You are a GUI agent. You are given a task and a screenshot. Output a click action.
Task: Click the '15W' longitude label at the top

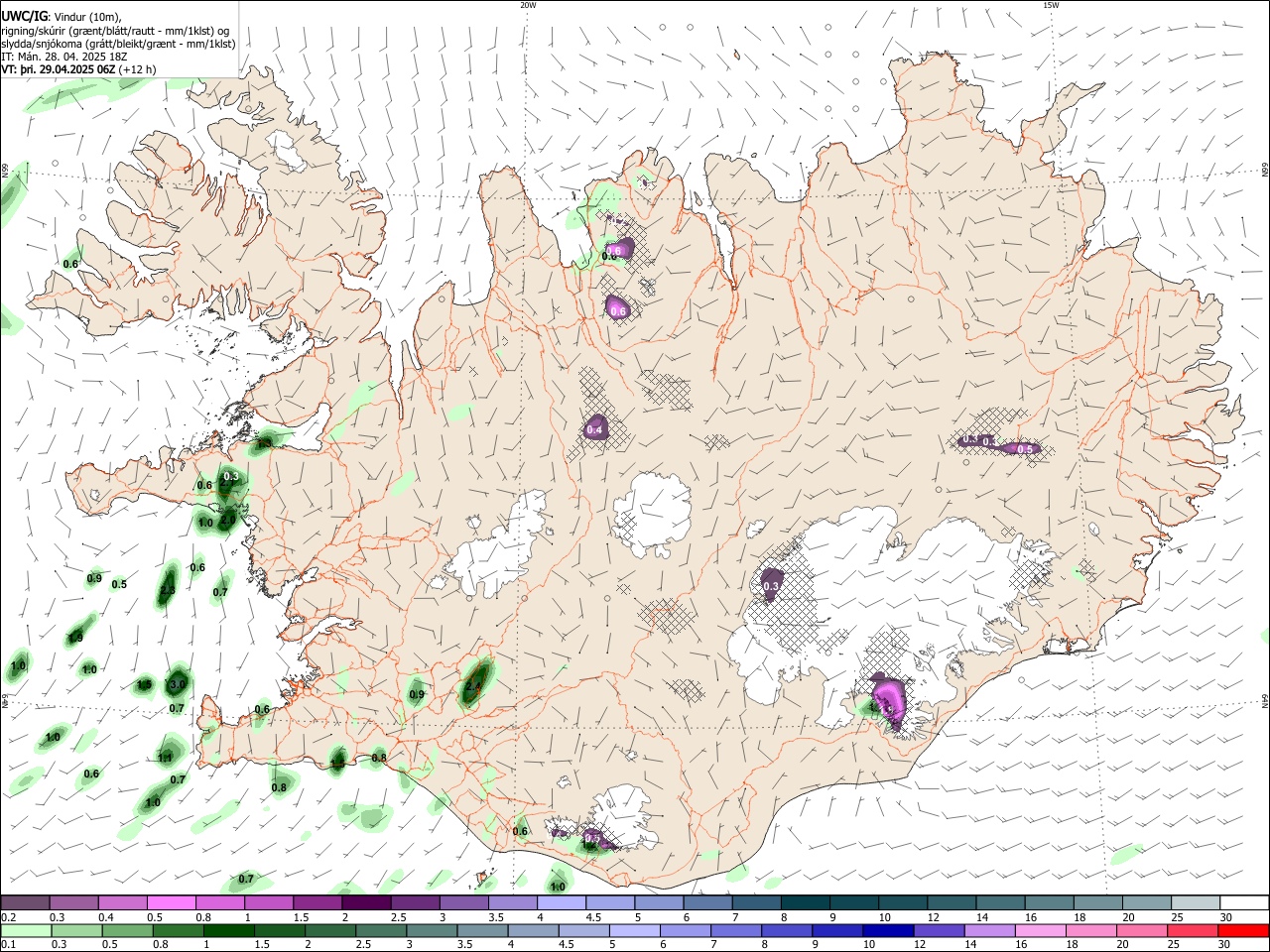click(1051, 5)
